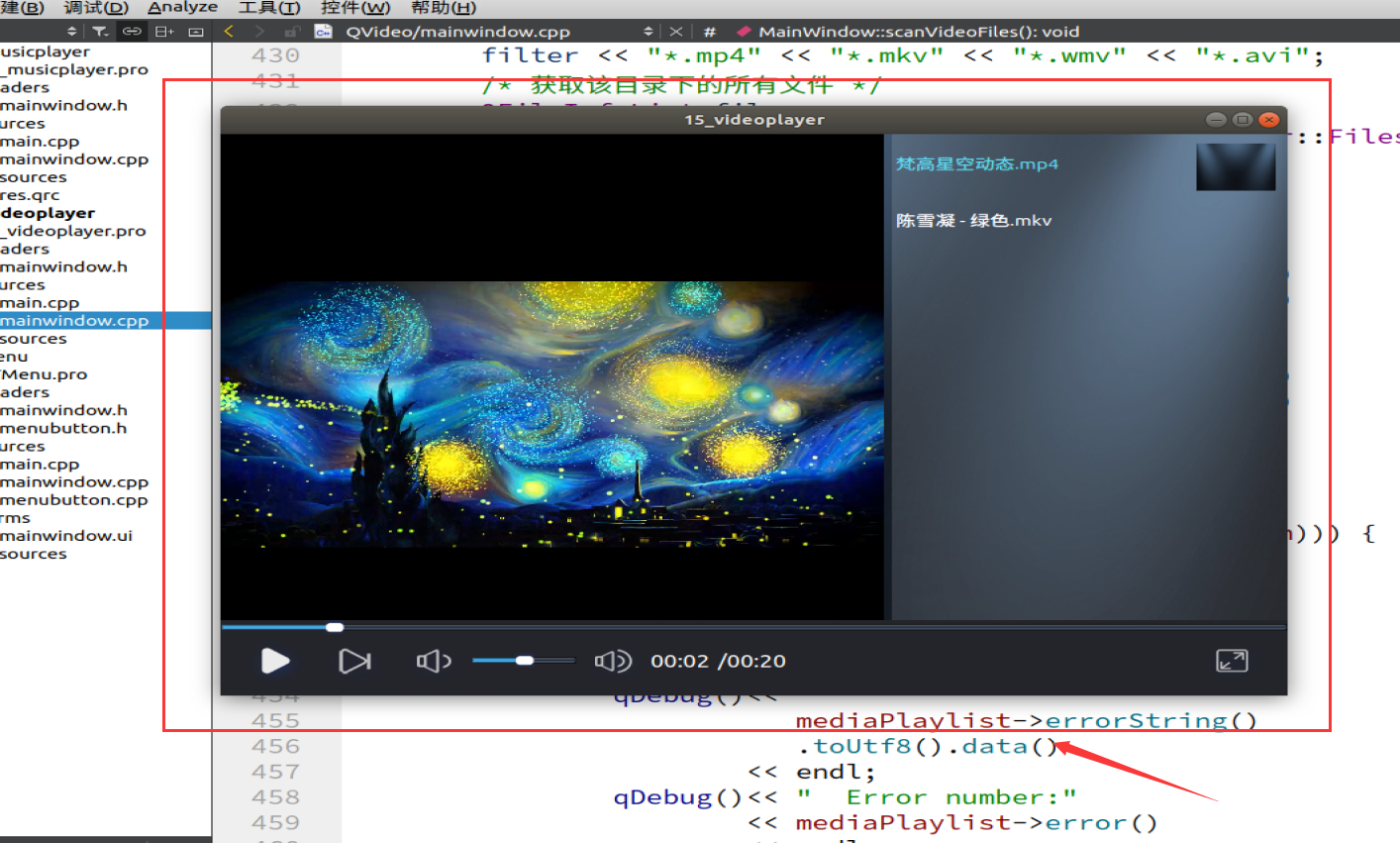Click the << endl; code line

tap(812, 772)
